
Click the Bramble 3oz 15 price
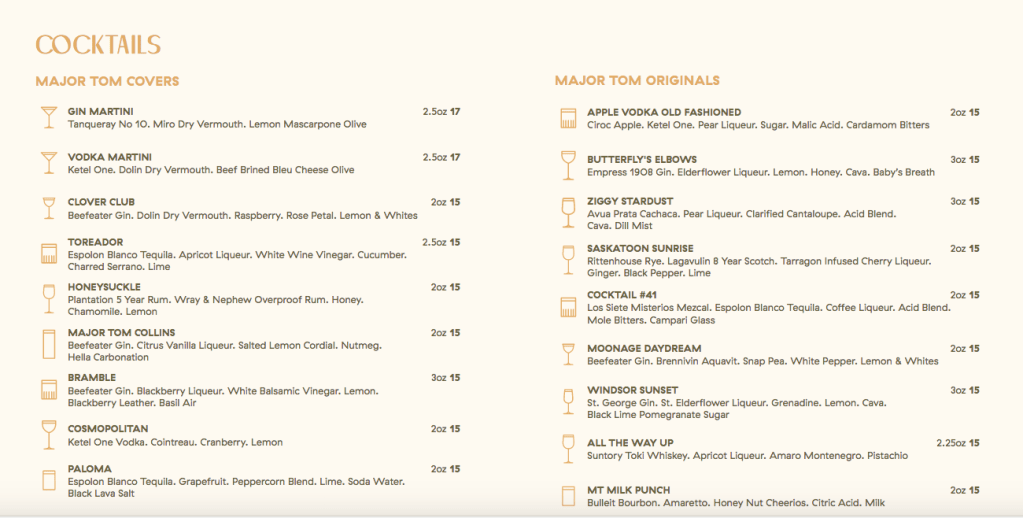click(x=445, y=378)
